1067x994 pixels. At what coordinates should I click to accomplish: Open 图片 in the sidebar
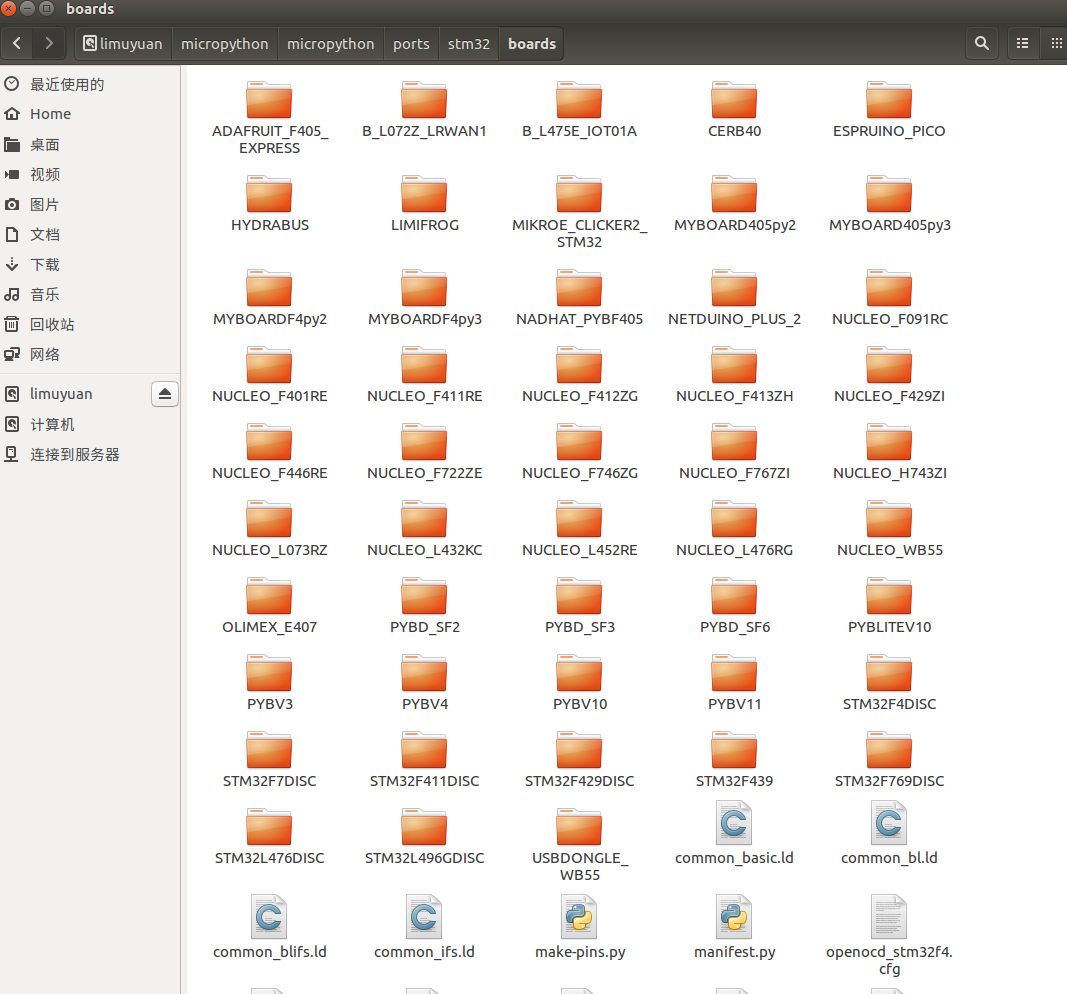click(x=90, y=204)
